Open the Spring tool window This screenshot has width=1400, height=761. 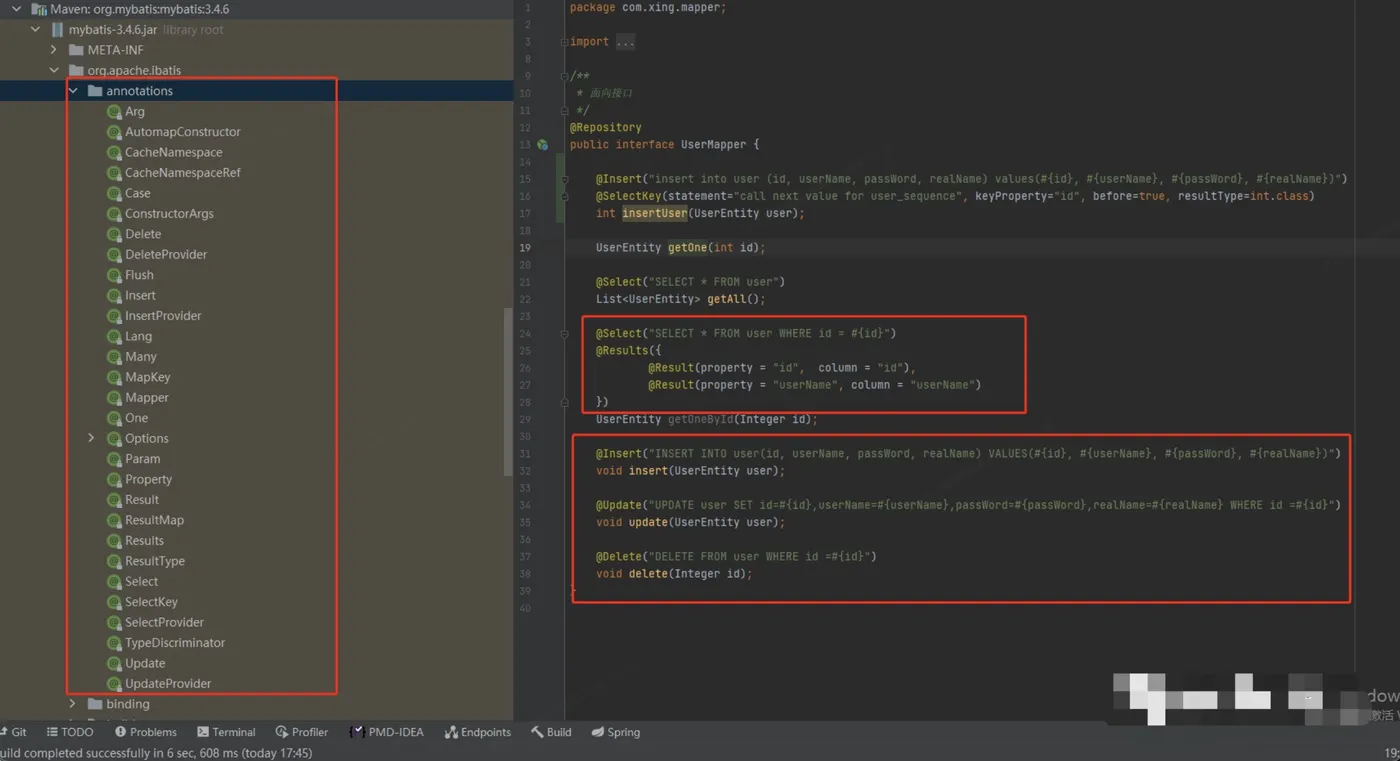pos(615,732)
